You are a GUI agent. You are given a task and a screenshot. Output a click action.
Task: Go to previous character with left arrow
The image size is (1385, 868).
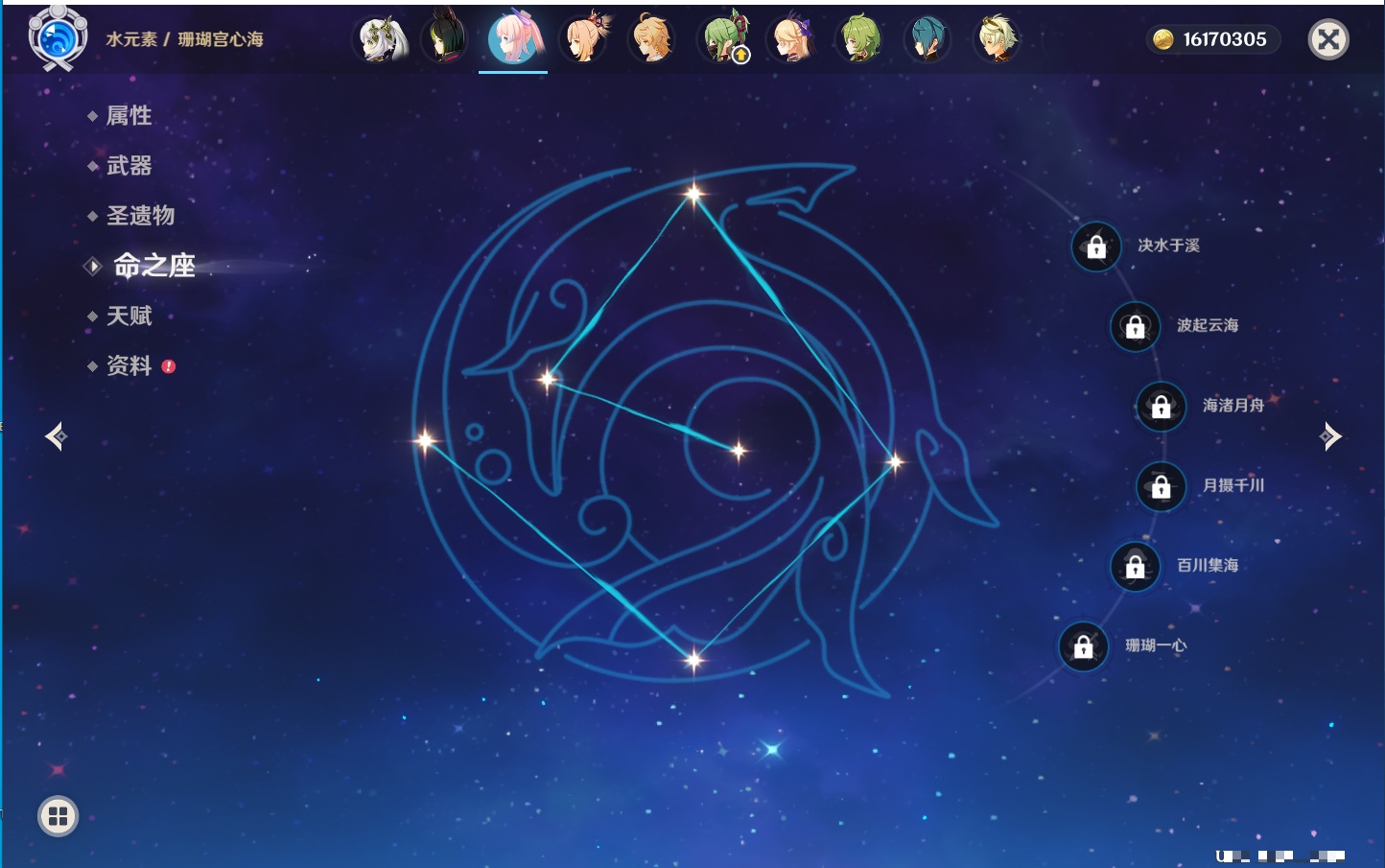click(56, 436)
